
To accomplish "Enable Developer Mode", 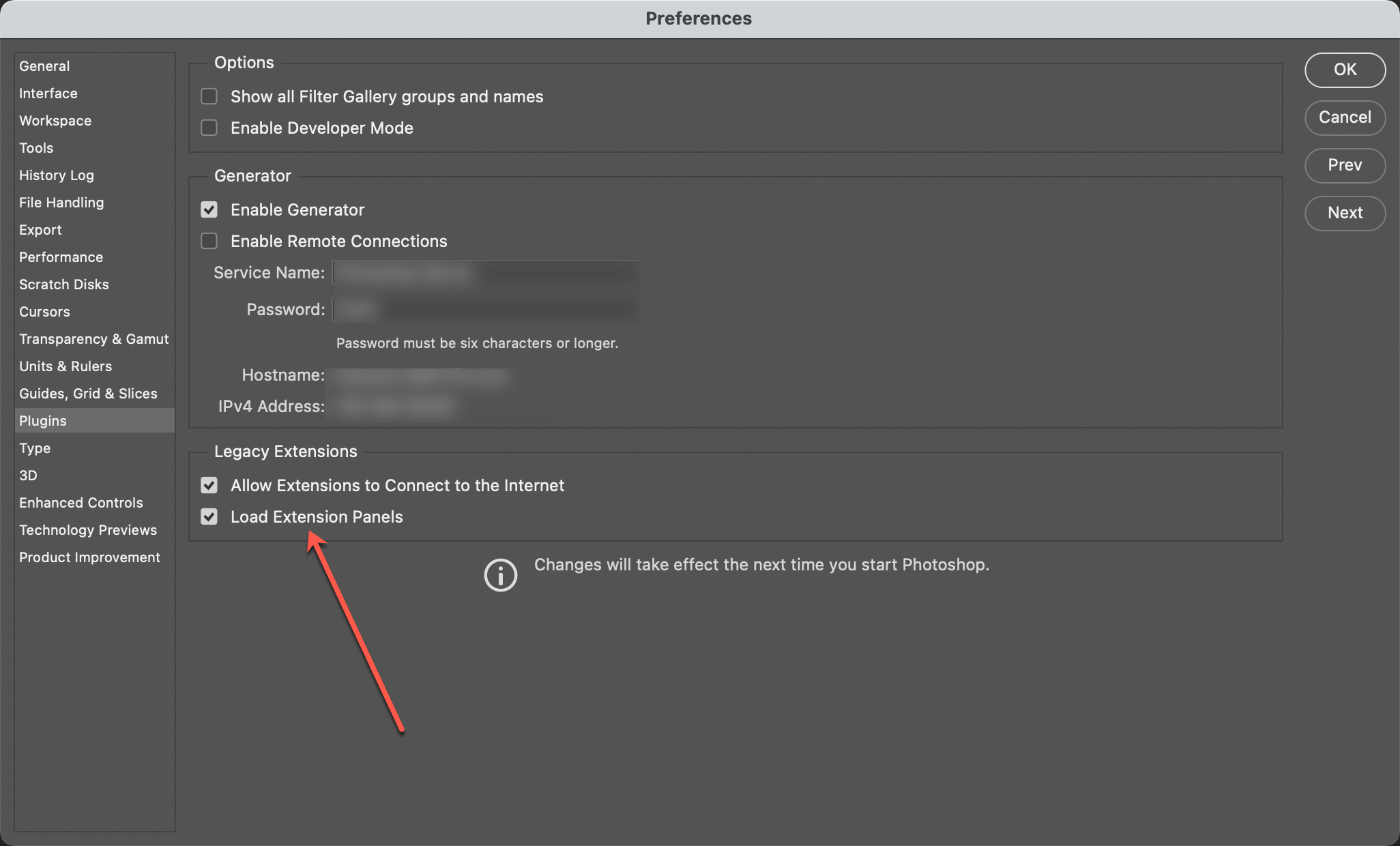I will [x=209, y=128].
